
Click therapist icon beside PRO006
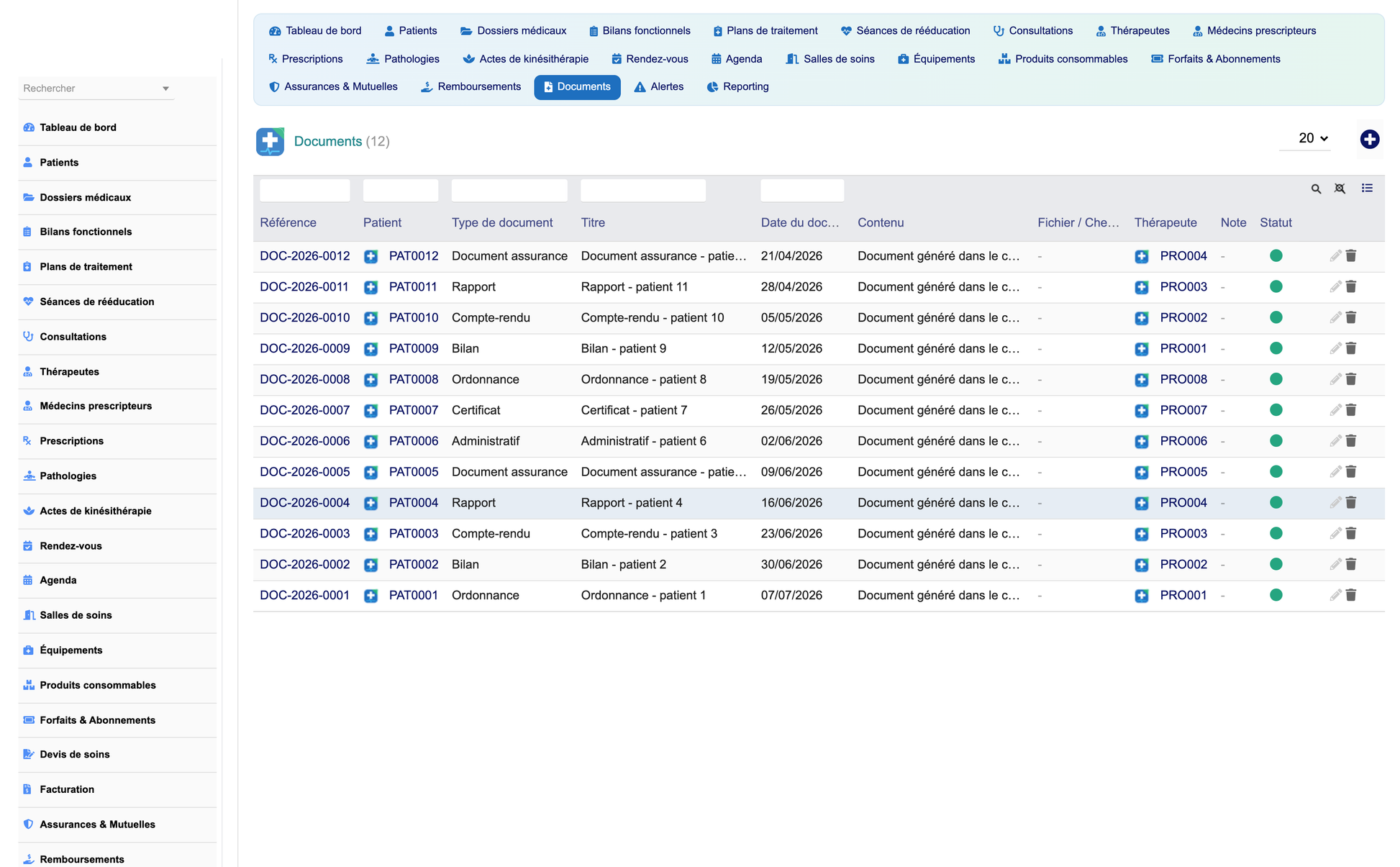tap(1141, 441)
